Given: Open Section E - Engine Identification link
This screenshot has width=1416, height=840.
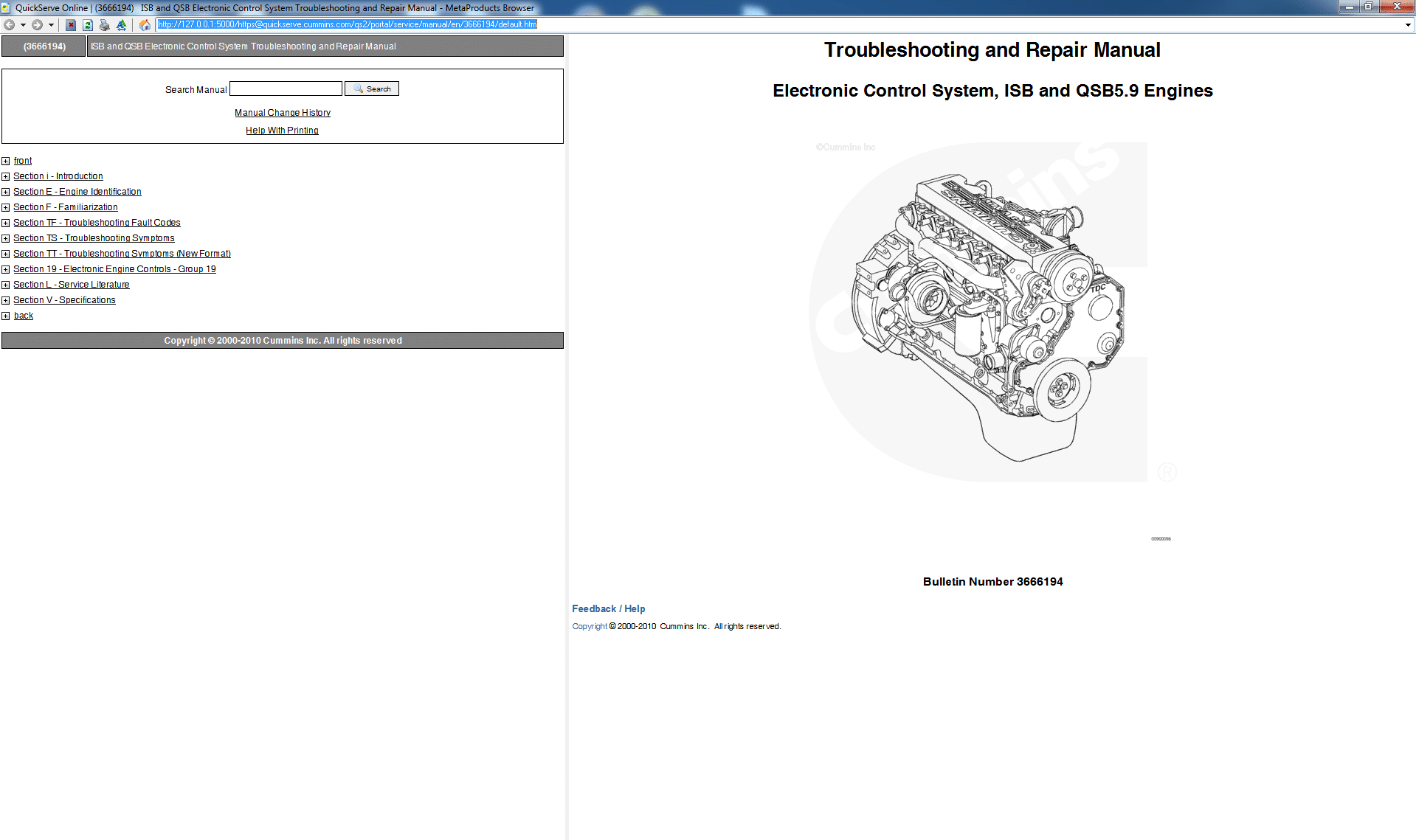Looking at the screenshot, I should [77, 192].
